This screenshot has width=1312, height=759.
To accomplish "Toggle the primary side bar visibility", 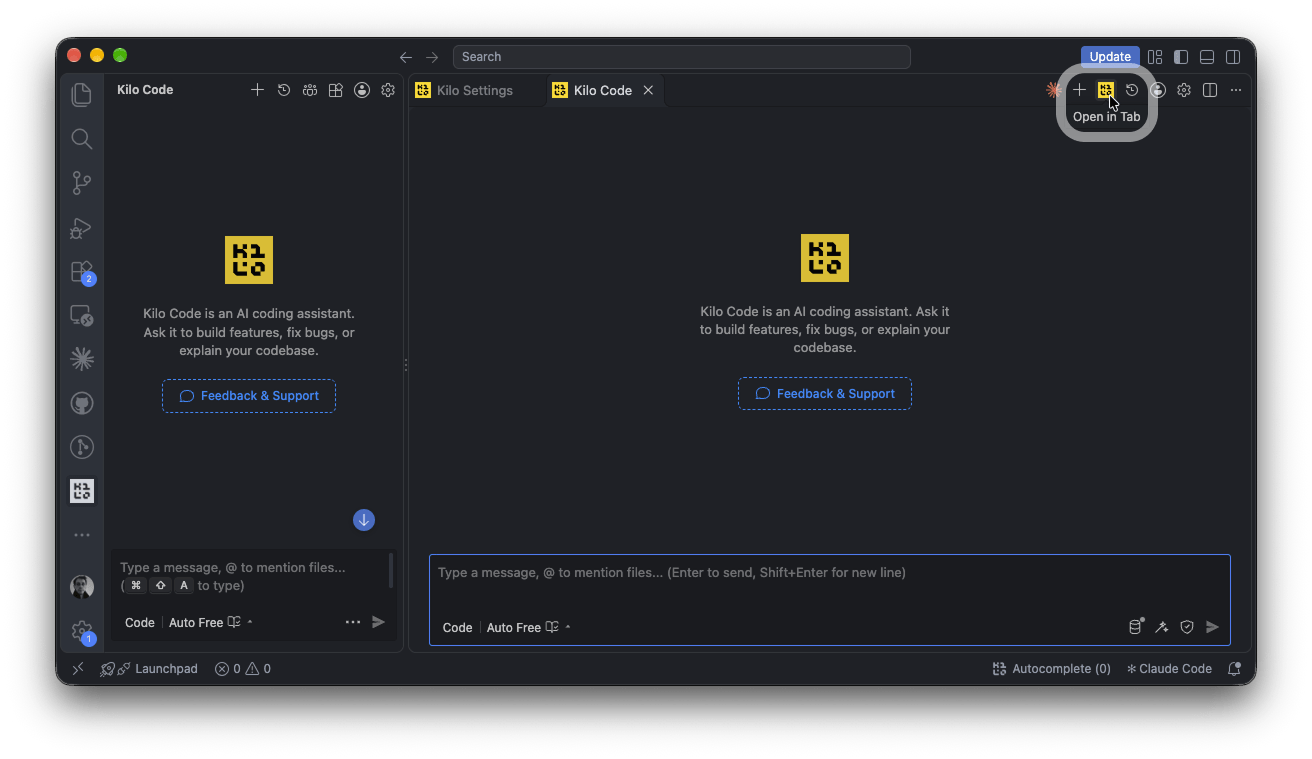I will tap(1181, 57).
